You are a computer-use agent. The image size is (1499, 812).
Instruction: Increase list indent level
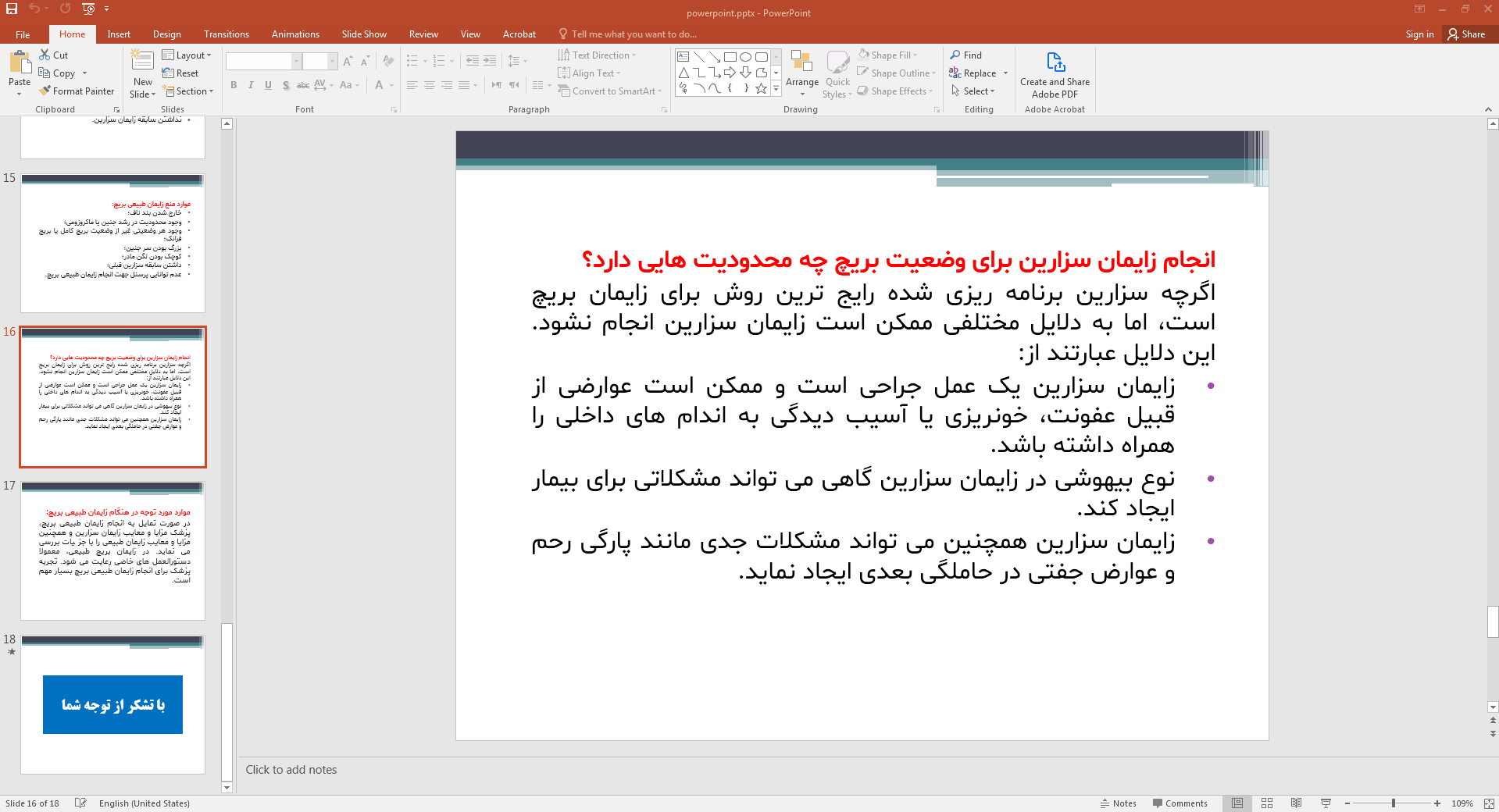(x=490, y=61)
